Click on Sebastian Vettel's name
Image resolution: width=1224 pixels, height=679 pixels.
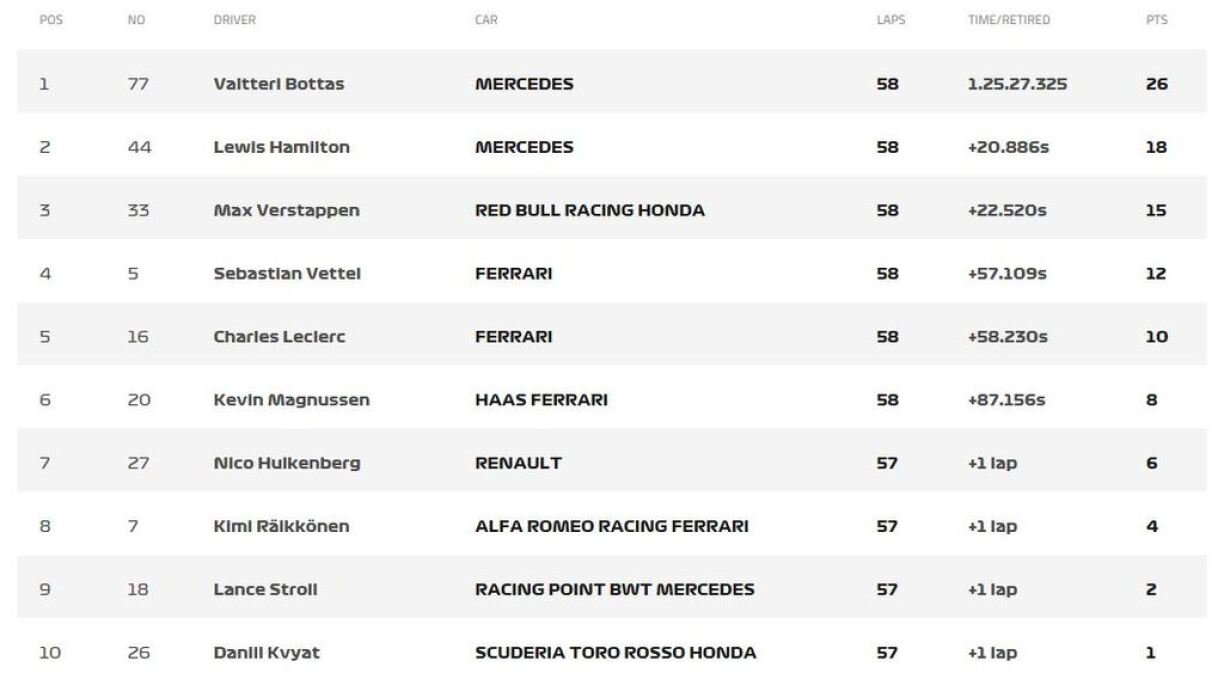(287, 274)
